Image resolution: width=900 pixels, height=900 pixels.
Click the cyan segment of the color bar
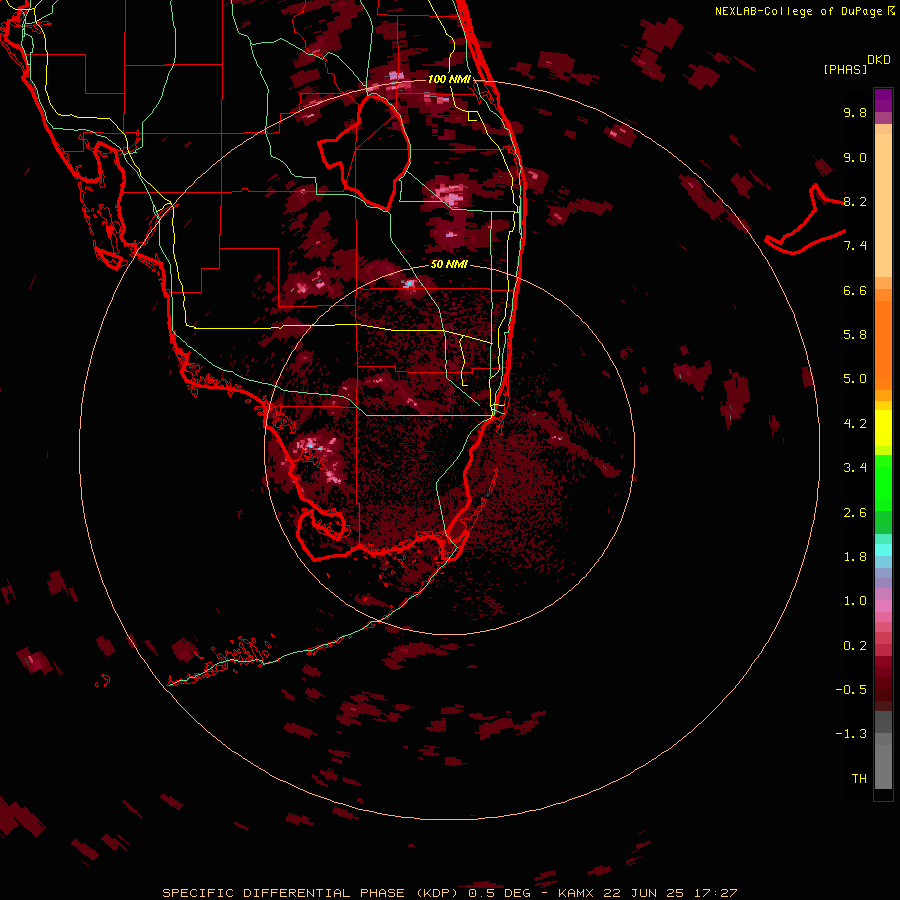point(883,550)
